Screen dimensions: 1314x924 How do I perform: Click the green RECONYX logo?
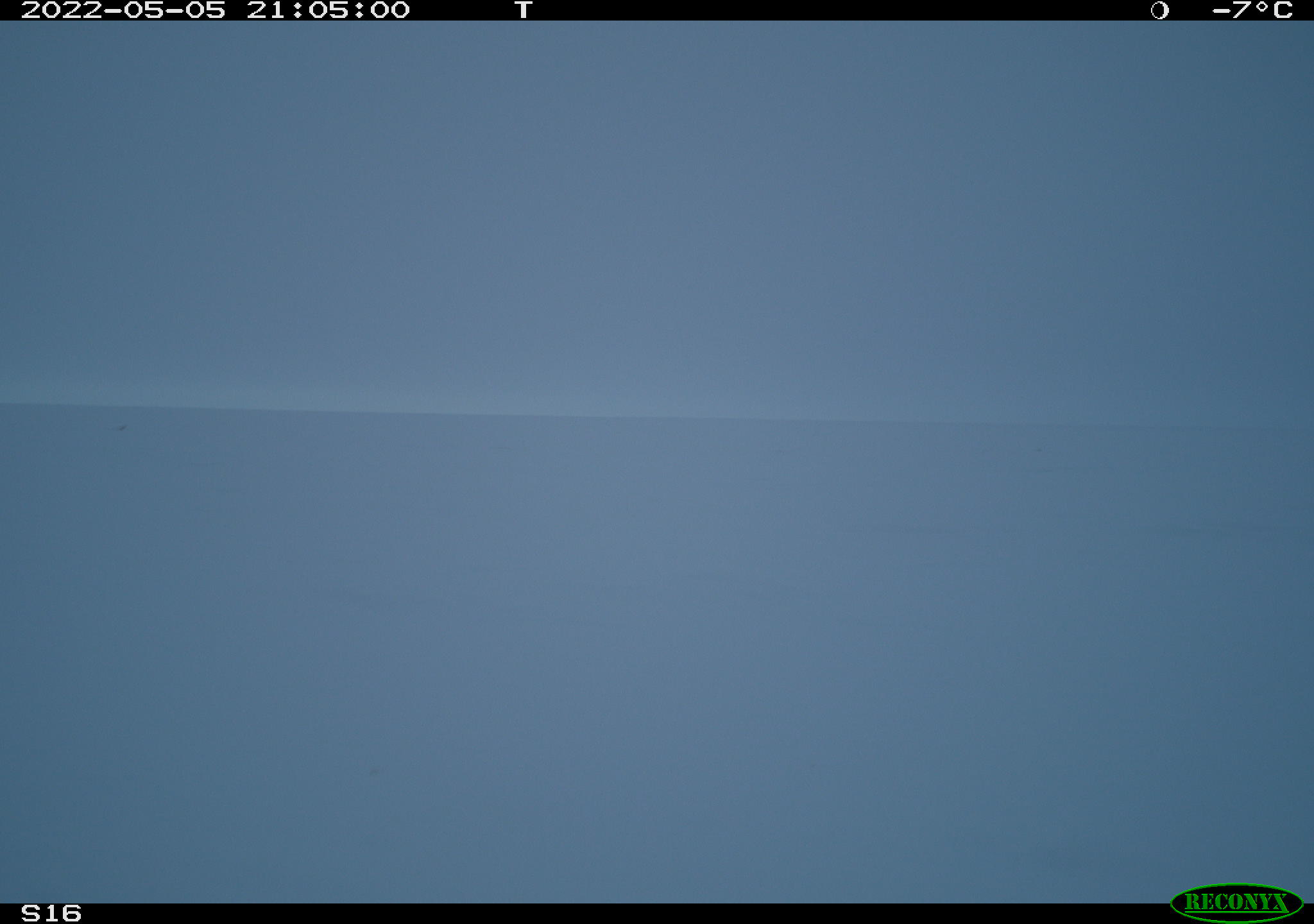point(1236,903)
